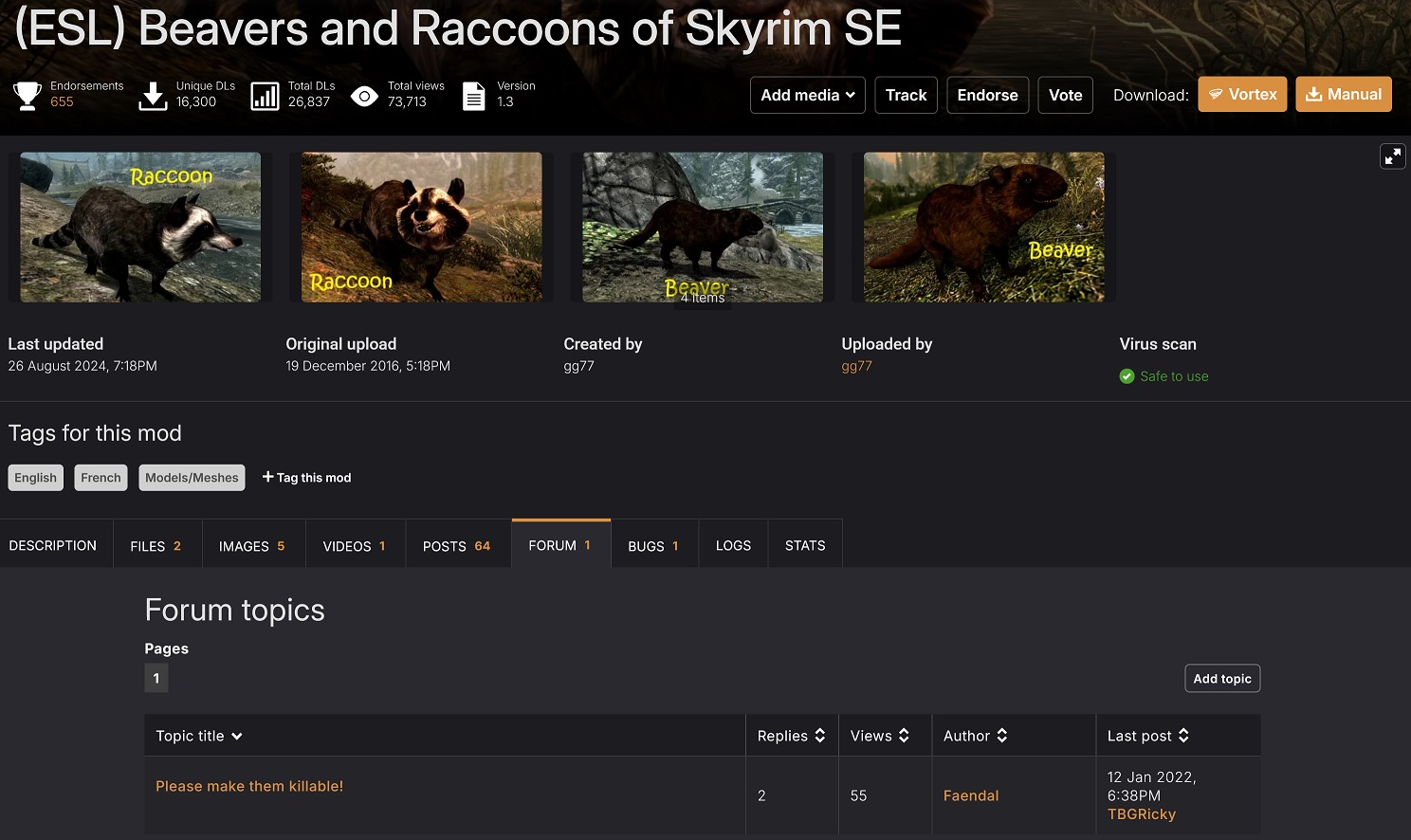Screen dimensions: 1411x840
Task: Open the Add media dropdown
Action: [807, 95]
